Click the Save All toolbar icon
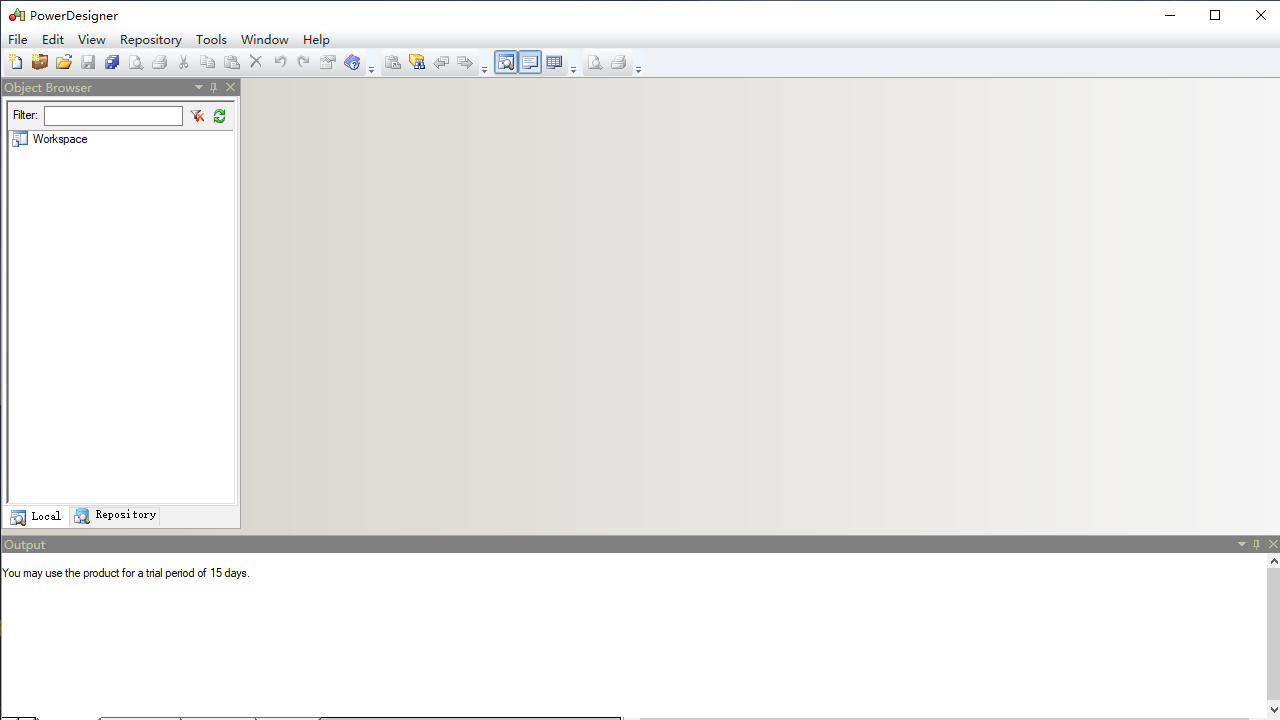Screen dimensions: 1280x720 (112, 63)
